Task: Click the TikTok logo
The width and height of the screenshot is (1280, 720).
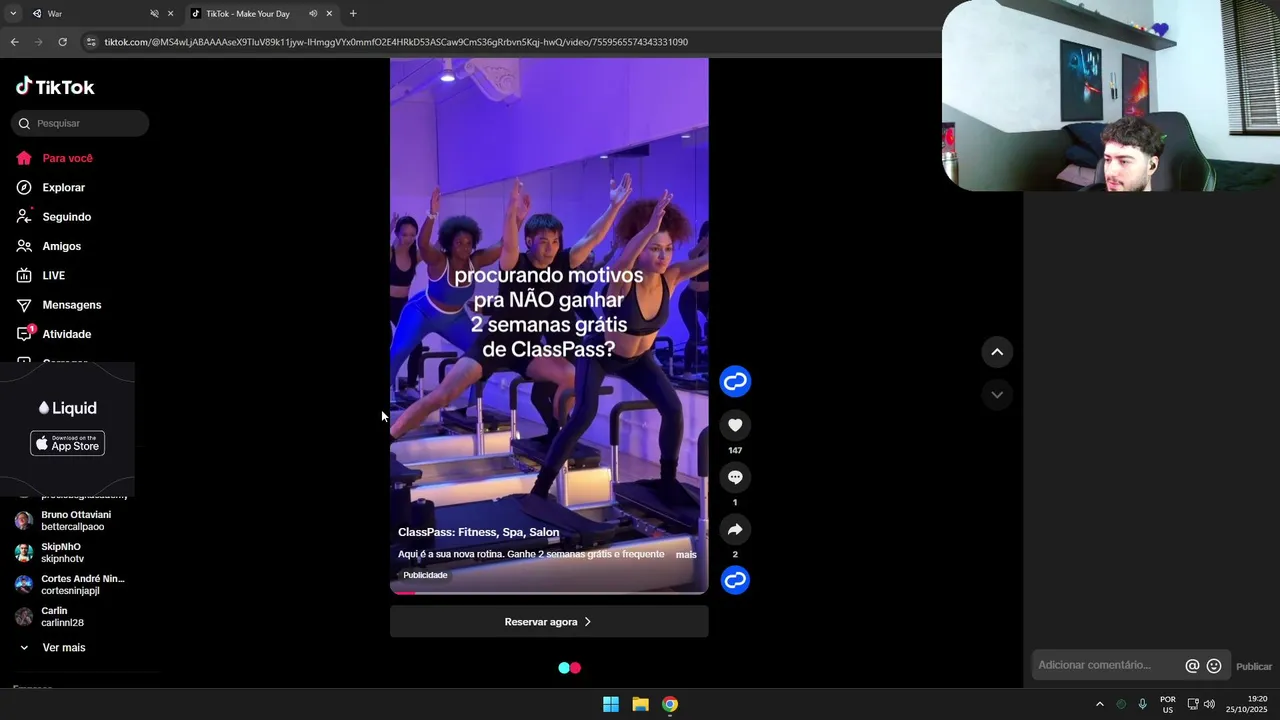Action: pos(55,87)
